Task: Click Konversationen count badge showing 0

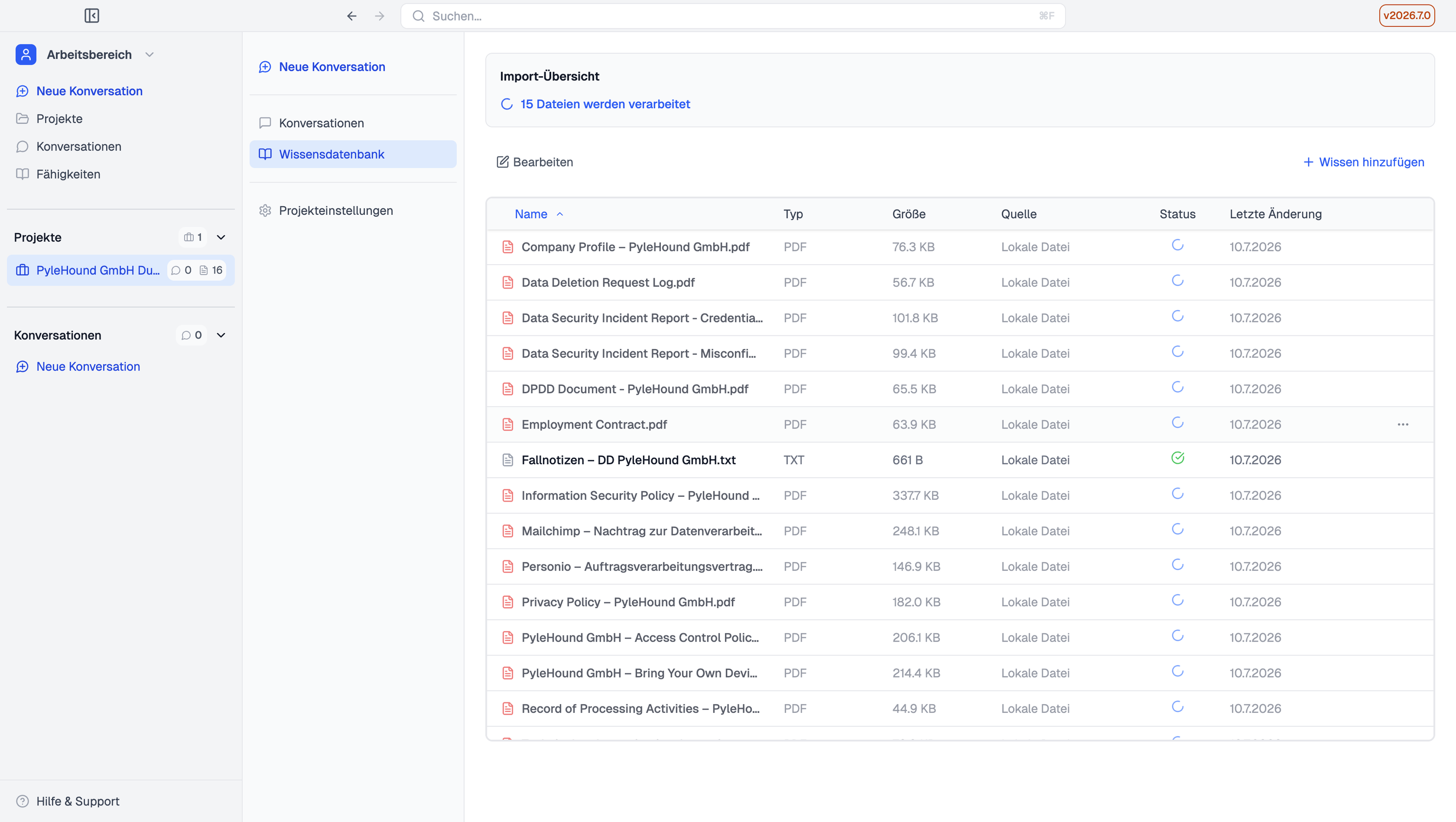Action: tap(191, 335)
